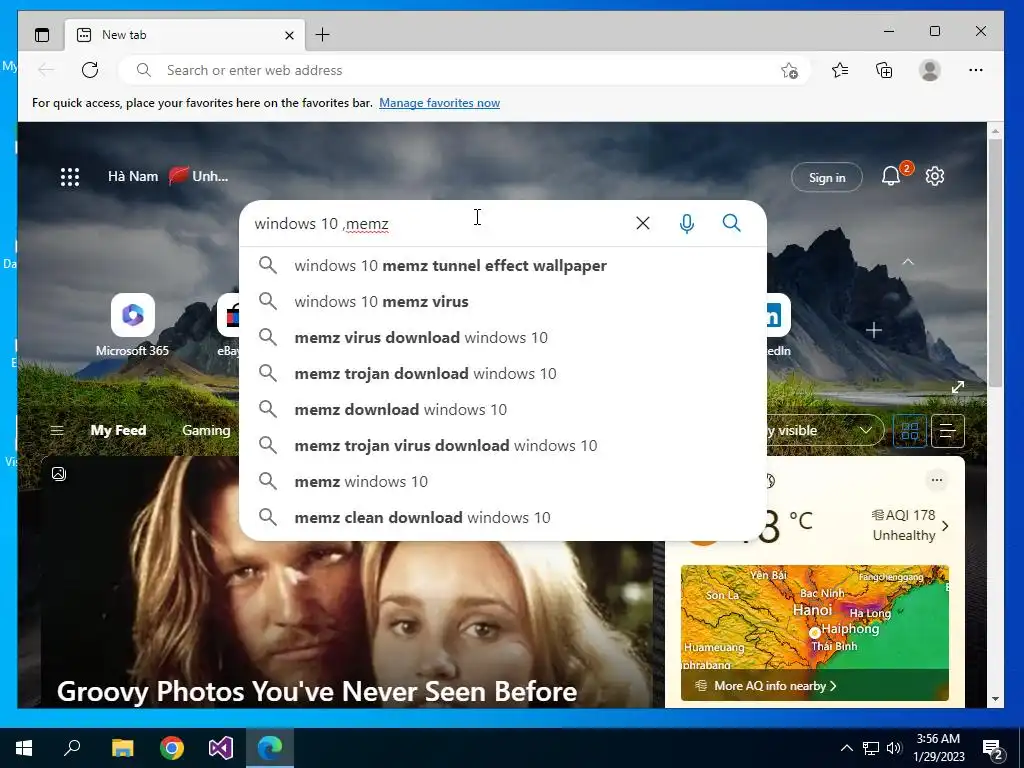Open feed hamburger menu
1024x768 pixels.
pos(57,430)
